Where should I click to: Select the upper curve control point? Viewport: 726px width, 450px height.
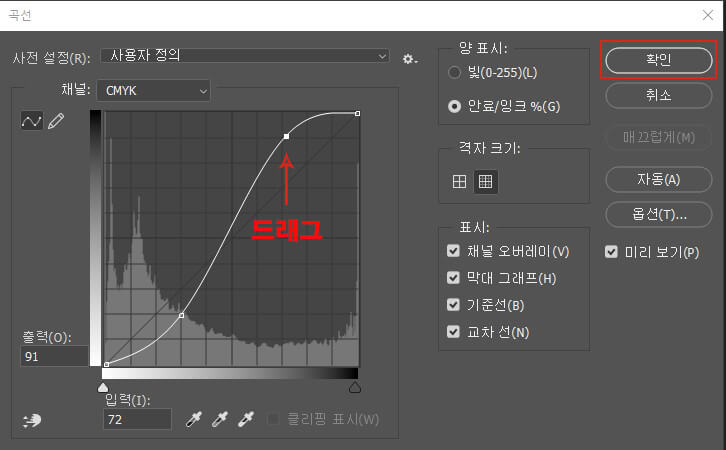tap(287, 136)
